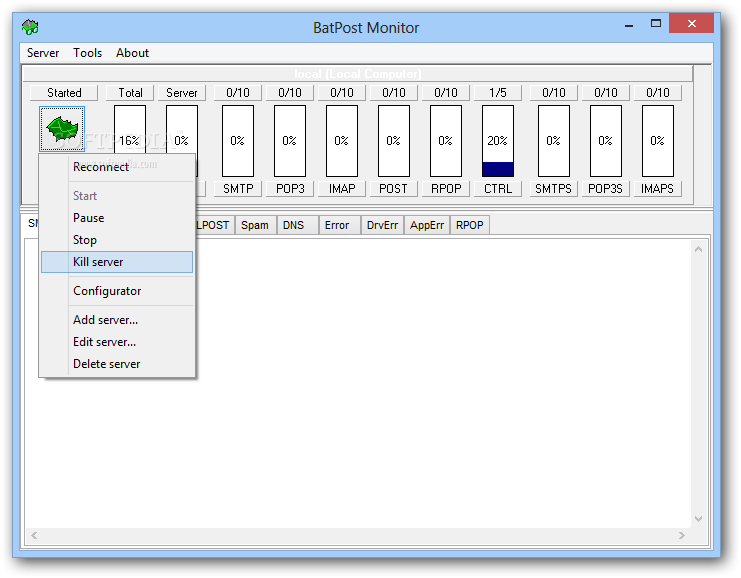
Task: Click the log pane scroll up arrow
Action: tap(698, 249)
